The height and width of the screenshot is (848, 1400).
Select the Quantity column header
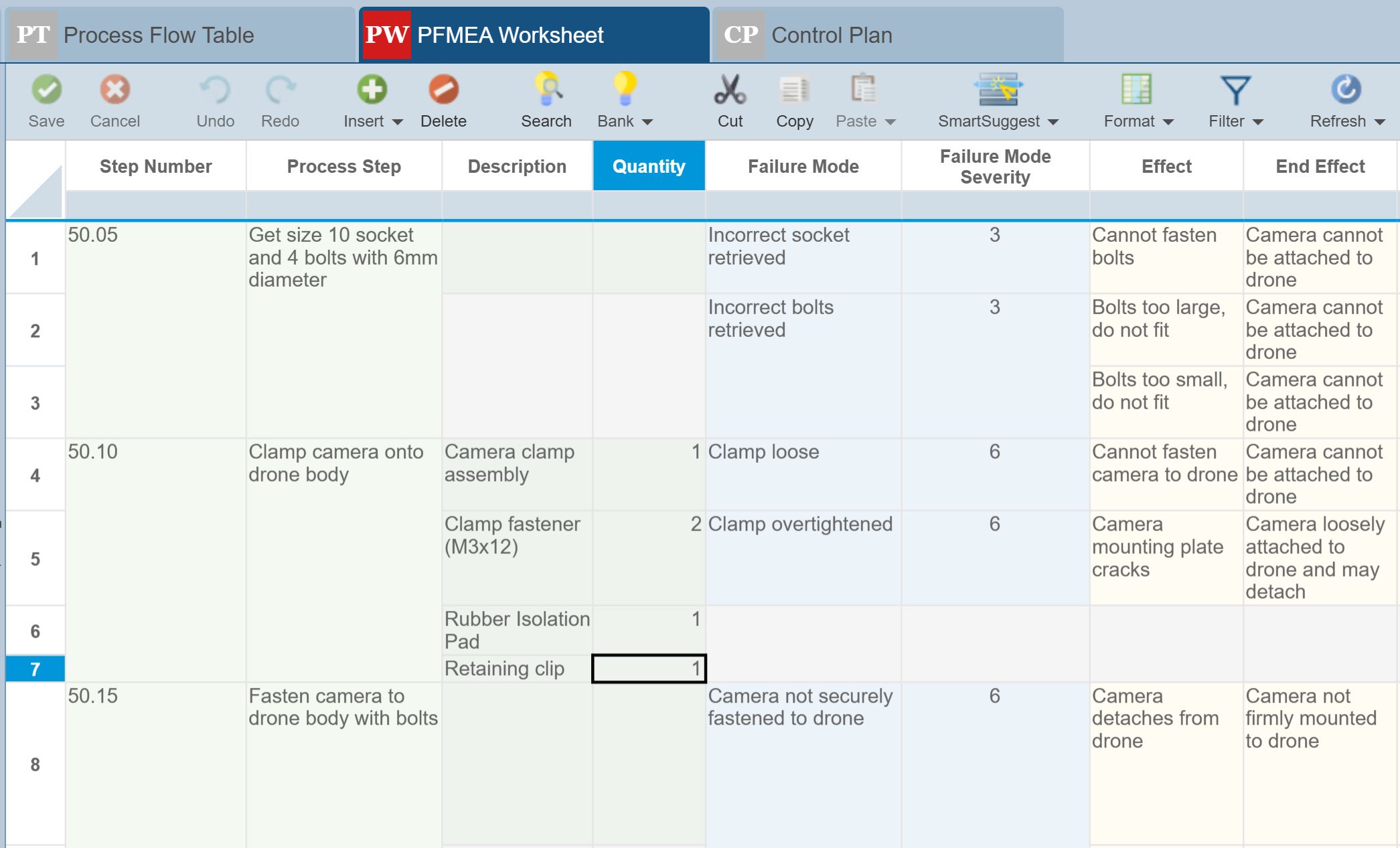[x=648, y=166]
